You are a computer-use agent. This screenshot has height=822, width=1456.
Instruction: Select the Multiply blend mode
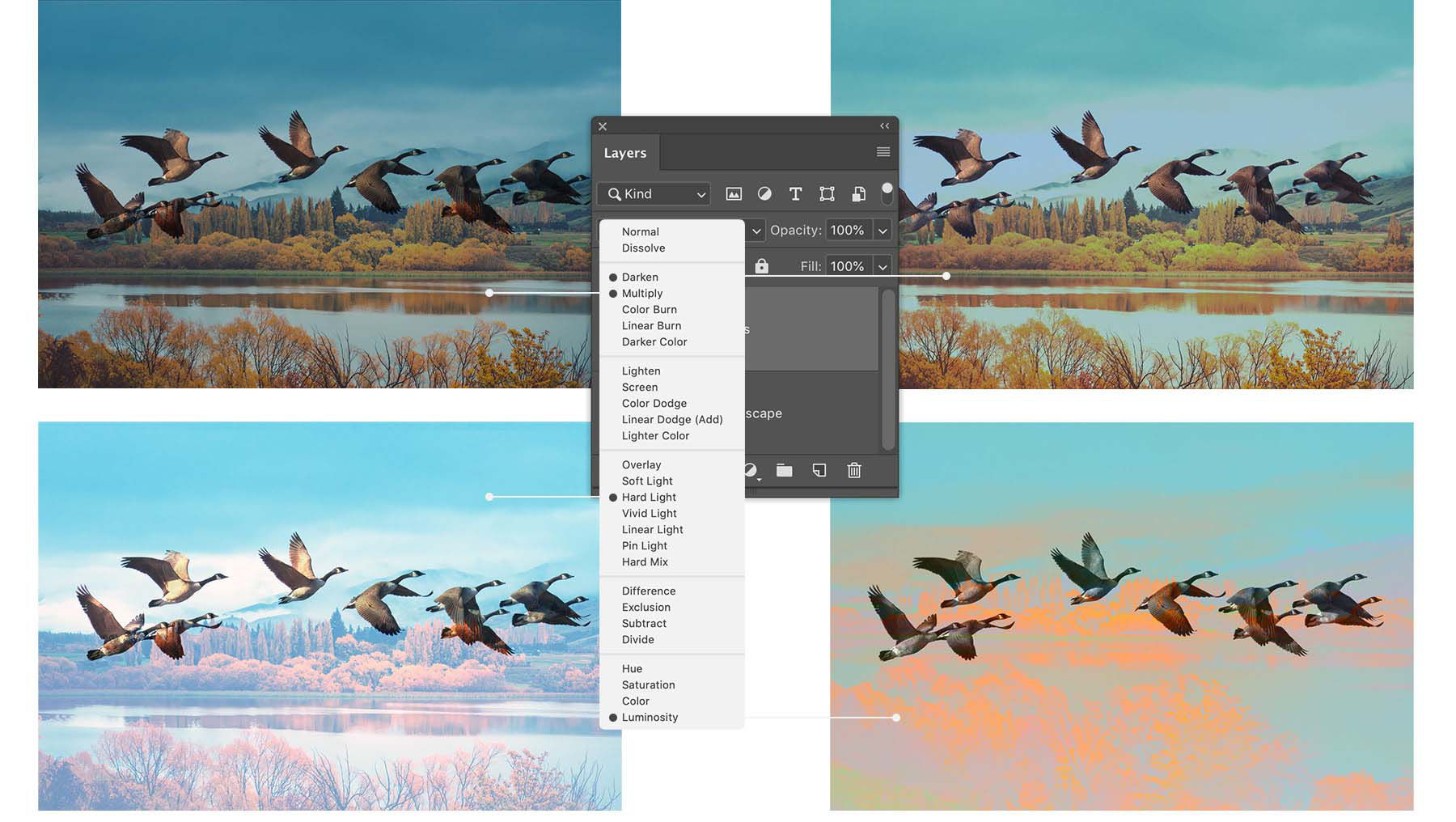(645, 293)
